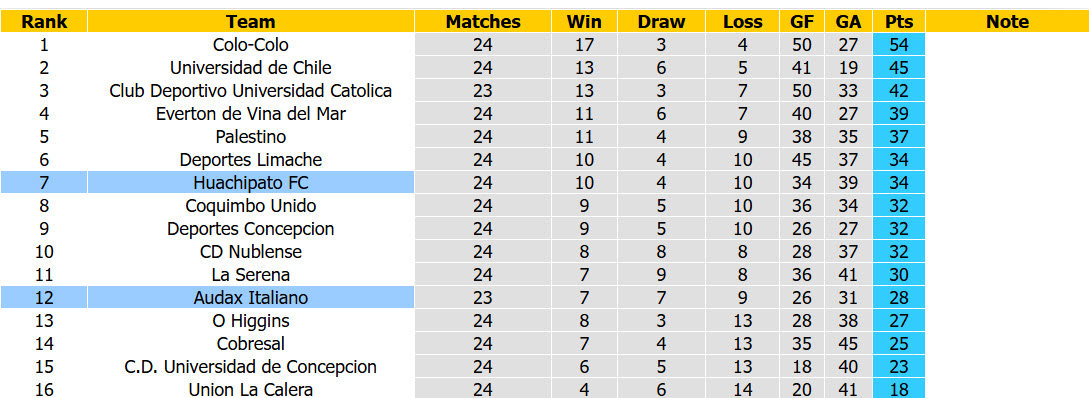Click the Win column header
This screenshot has height=398, width=1089.
point(584,22)
